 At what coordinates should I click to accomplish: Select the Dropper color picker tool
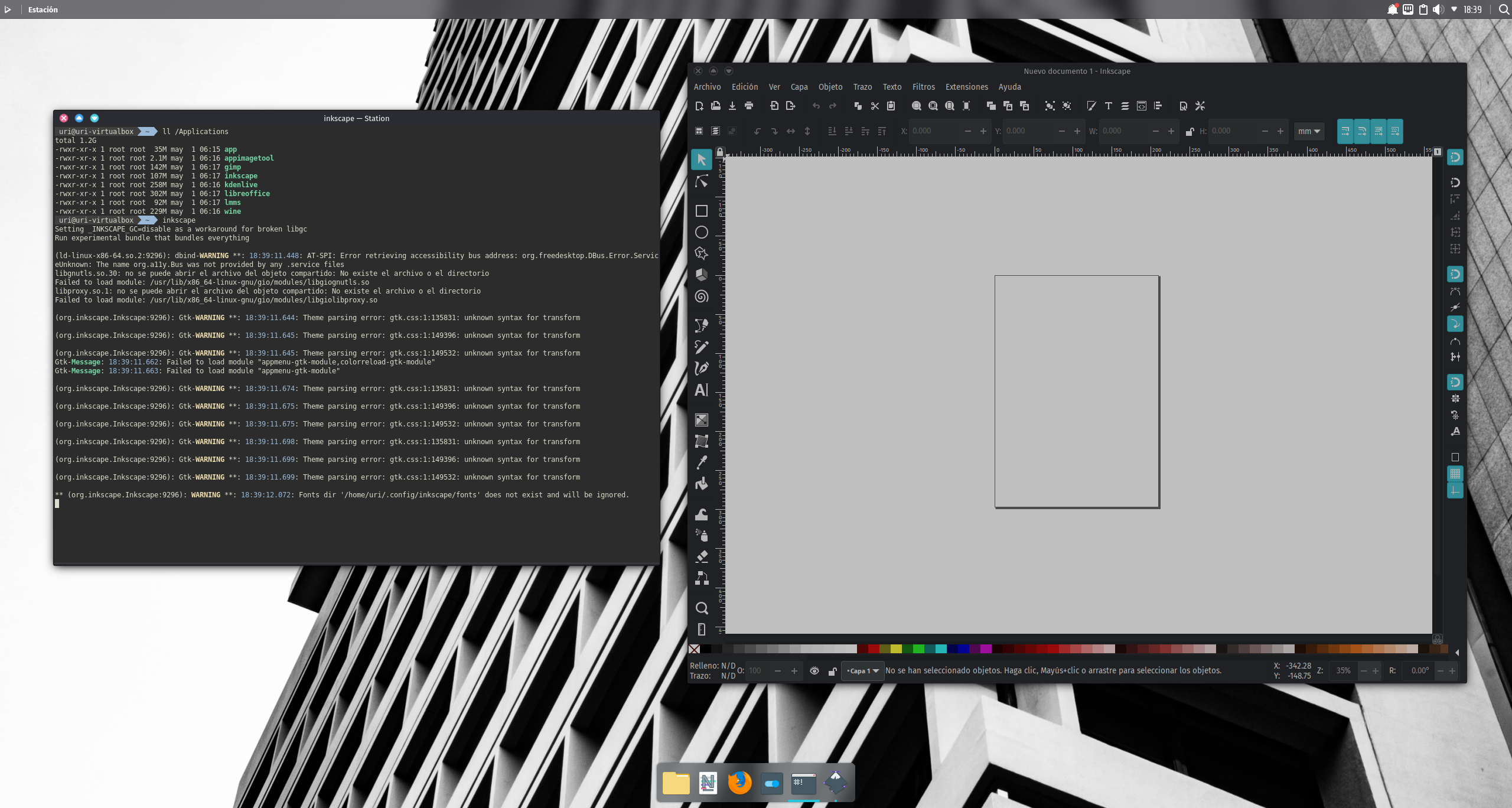702,462
